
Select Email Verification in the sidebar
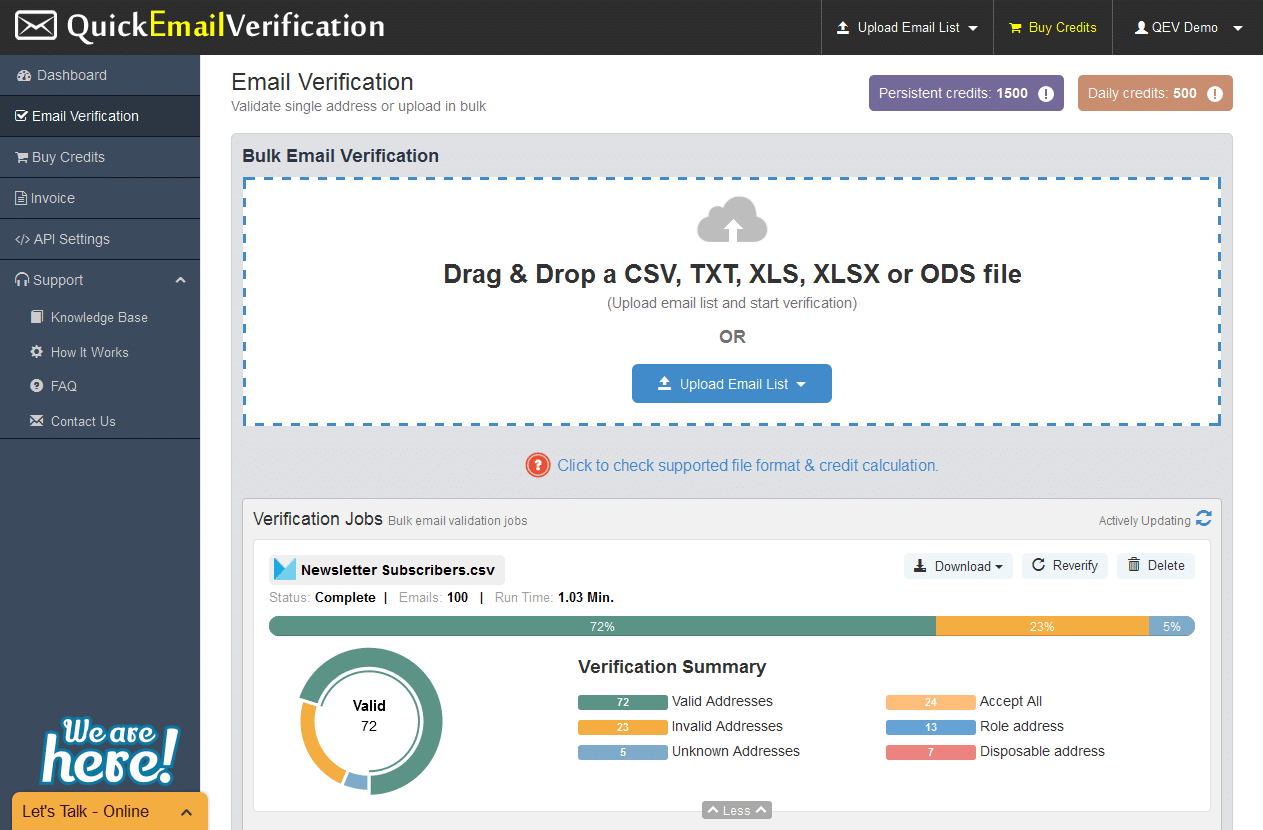coord(100,116)
